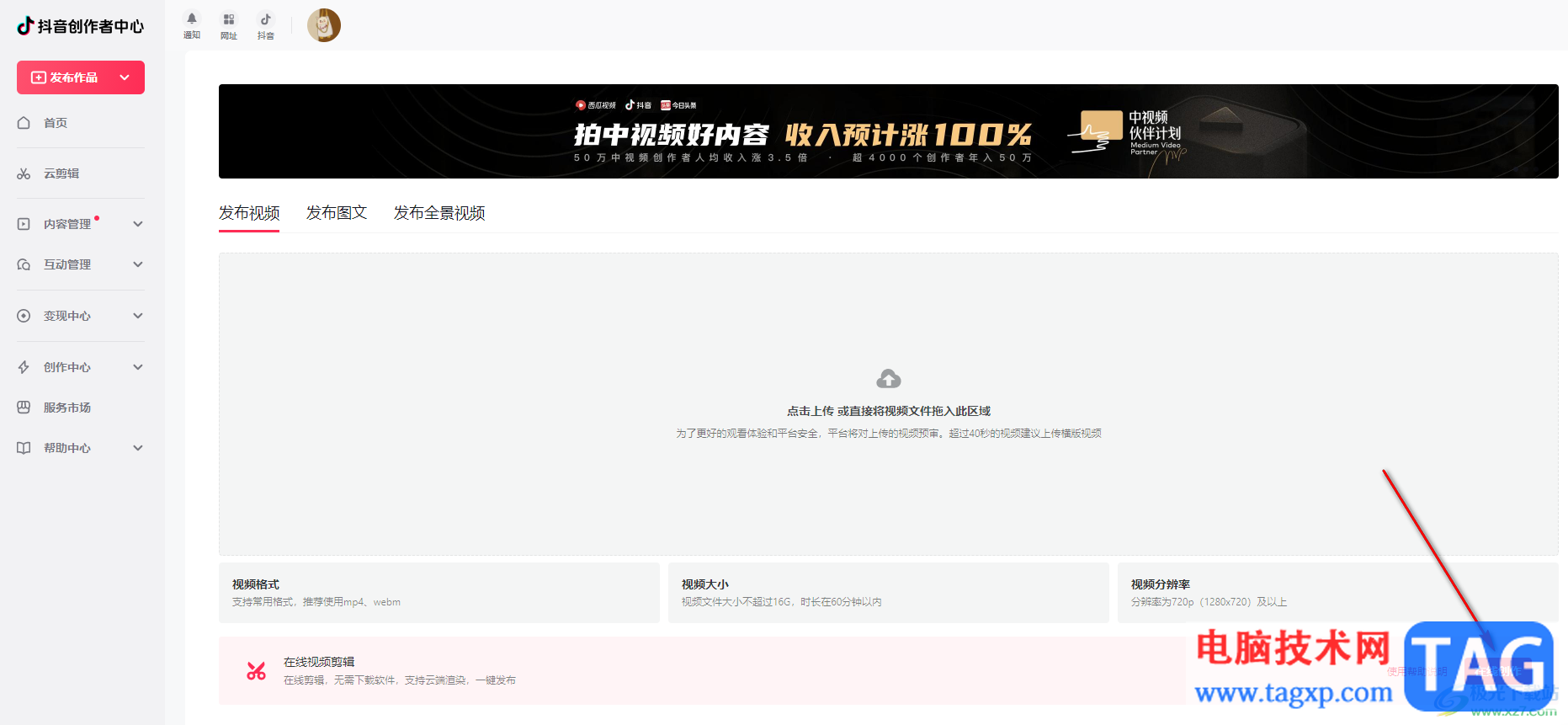Switch to the 发布图文 tab

pos(337,213)
